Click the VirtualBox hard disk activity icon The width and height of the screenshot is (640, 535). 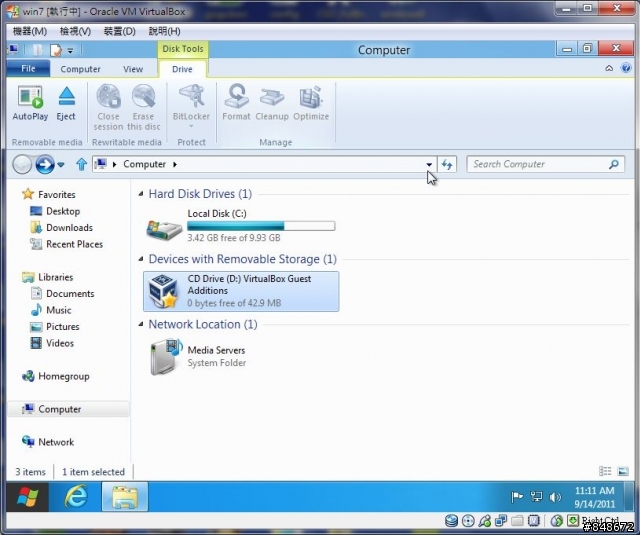point(451,520)
